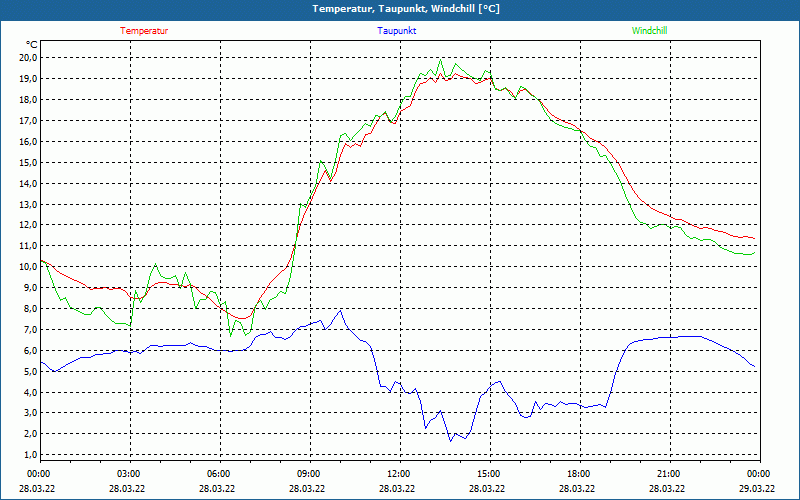Image resolution: width=800 pixels, height=500 pixels.
Task: Click the '12,0' y-axis value
Action: (x=28, y=225)
